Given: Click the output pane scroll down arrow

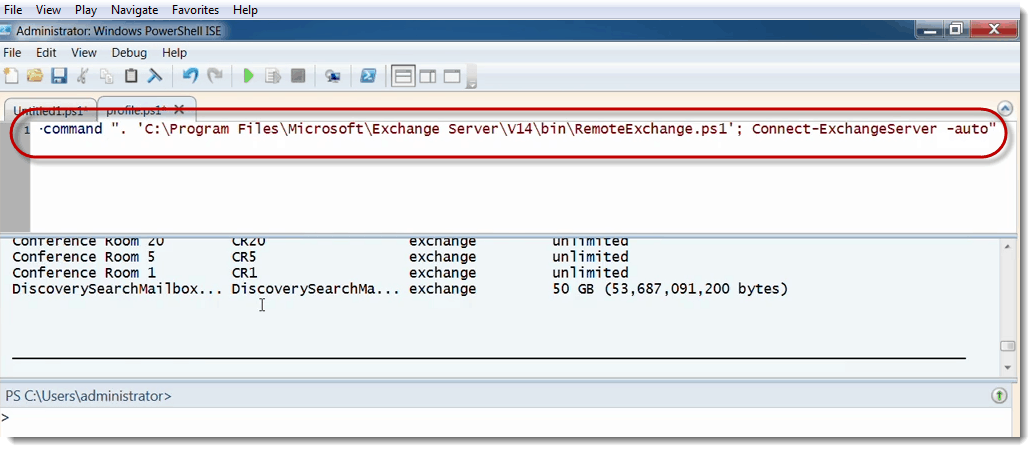Looking at the screenshot, I should coord(1007,366).
